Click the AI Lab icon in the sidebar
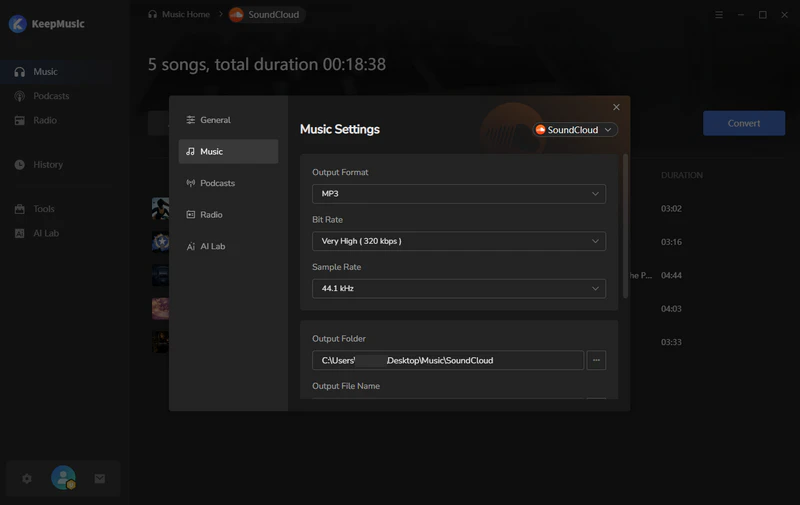Viewport: 800px width, 505px height. click(x=19, y=233)
